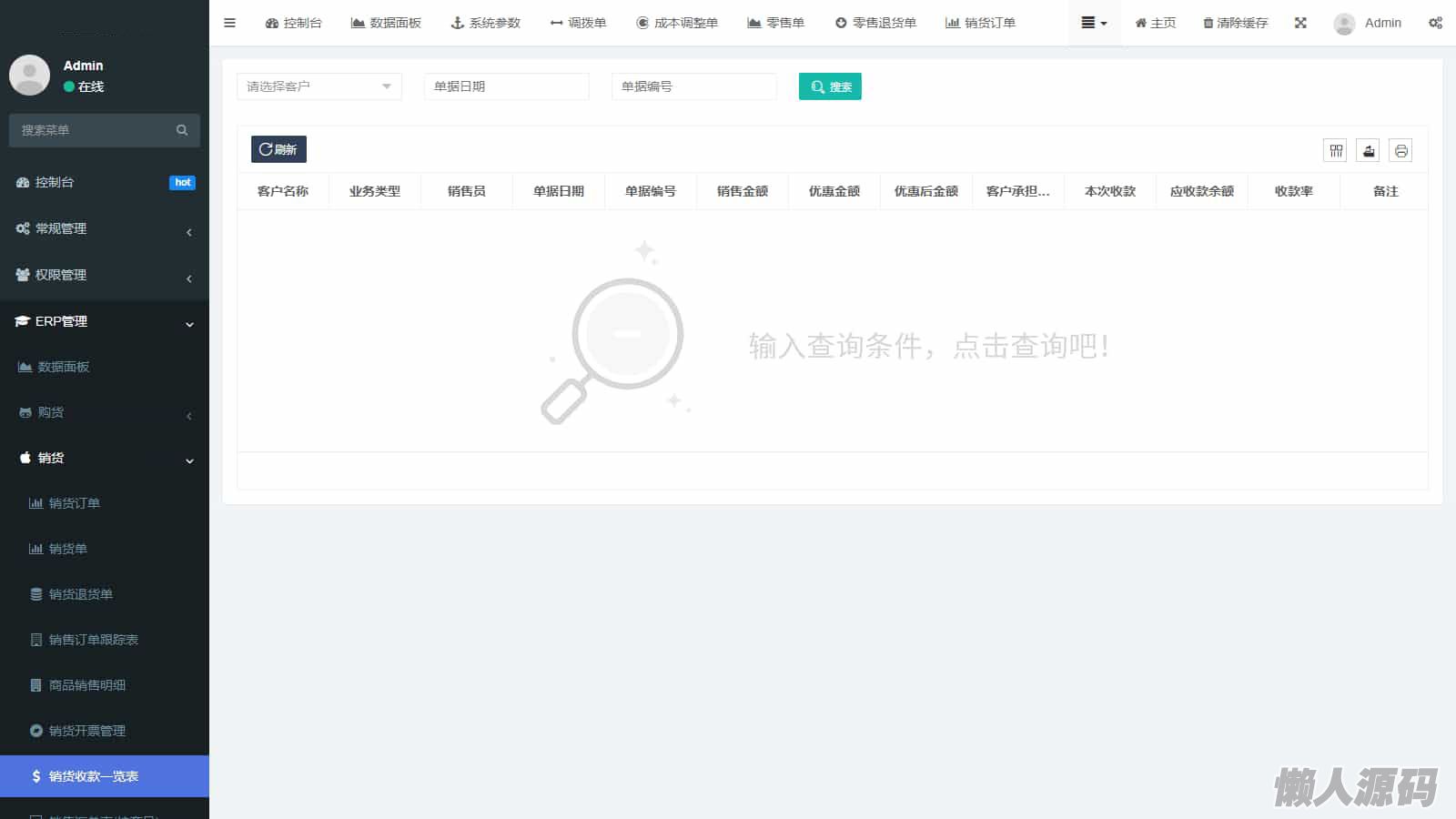This screenshot has width=1456, height=819.
Task: Go to 主页 home link
Action: point(1155,23)
